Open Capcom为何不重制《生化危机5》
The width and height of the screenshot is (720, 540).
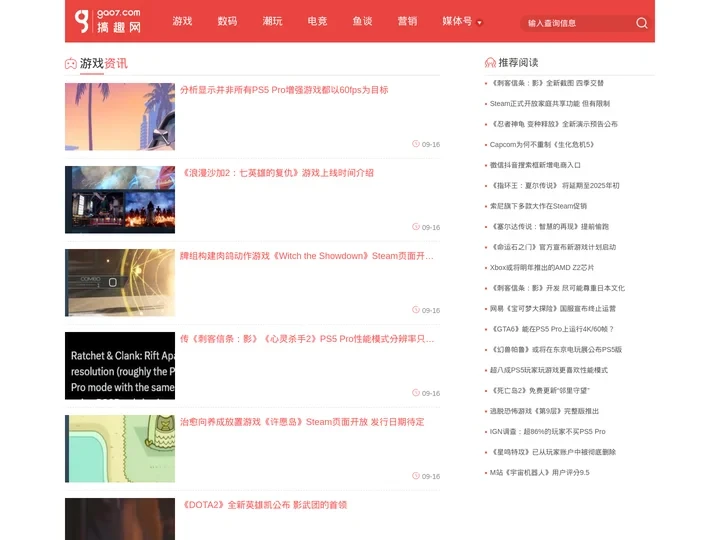(543, 145)
